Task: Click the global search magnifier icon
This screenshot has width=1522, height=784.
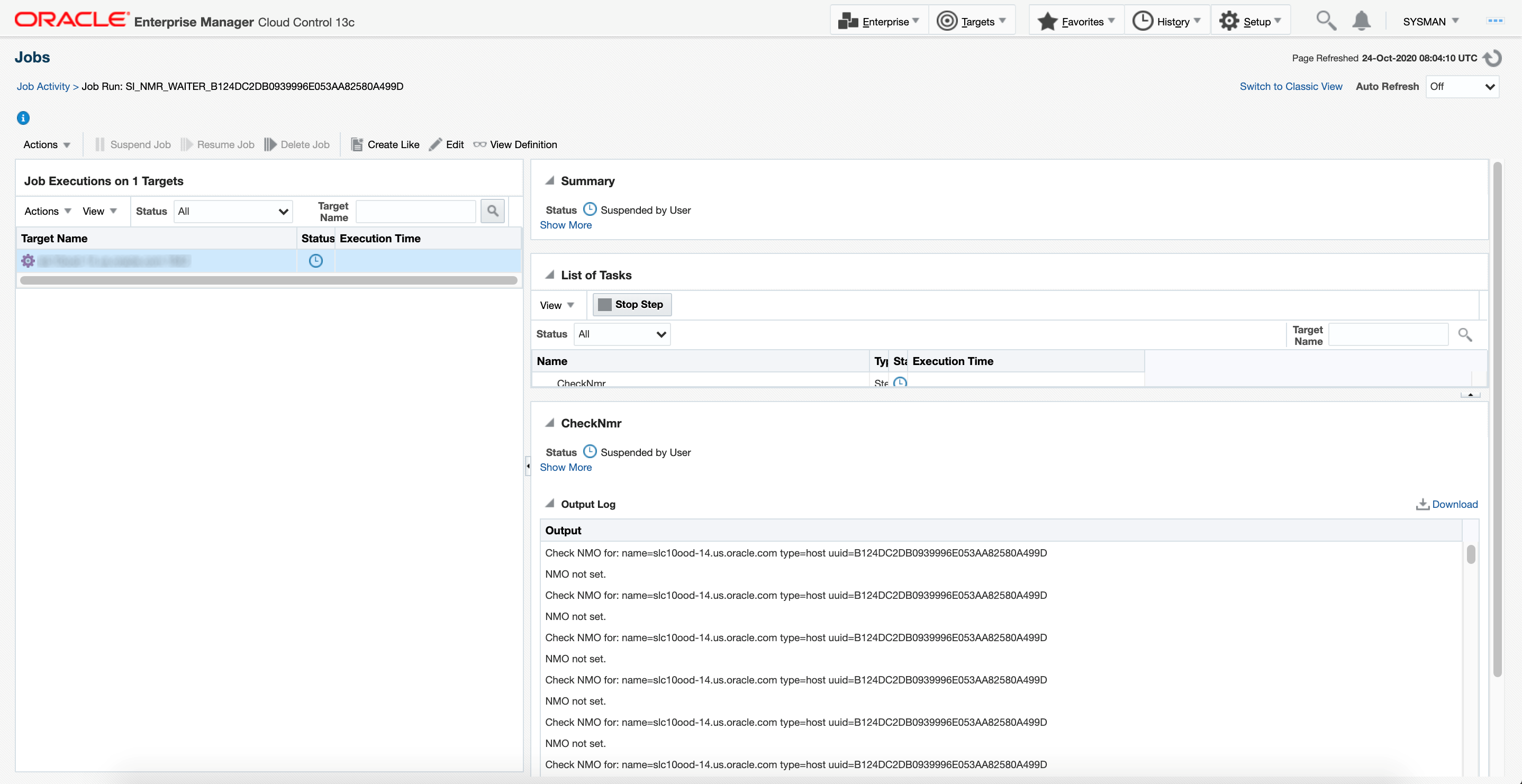Action: click(x=1325, y=21)
